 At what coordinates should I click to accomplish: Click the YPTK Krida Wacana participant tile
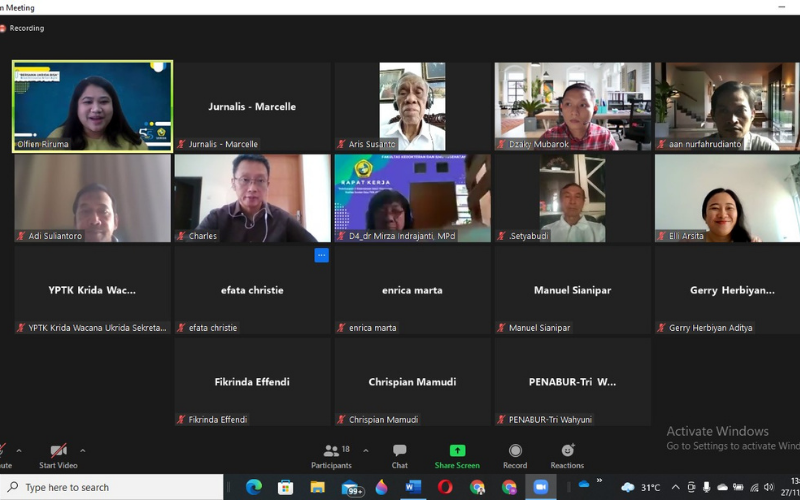[x=92, y=290]
